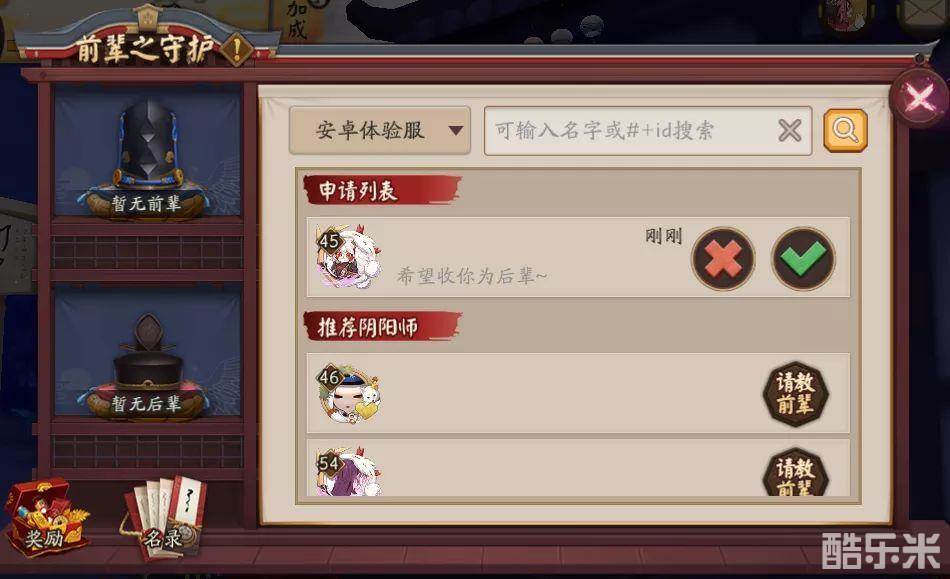The width and height of the screenshot is (950, 579).
Task: Click 请教前辈 for level 46 player
Action: (795, 394)
